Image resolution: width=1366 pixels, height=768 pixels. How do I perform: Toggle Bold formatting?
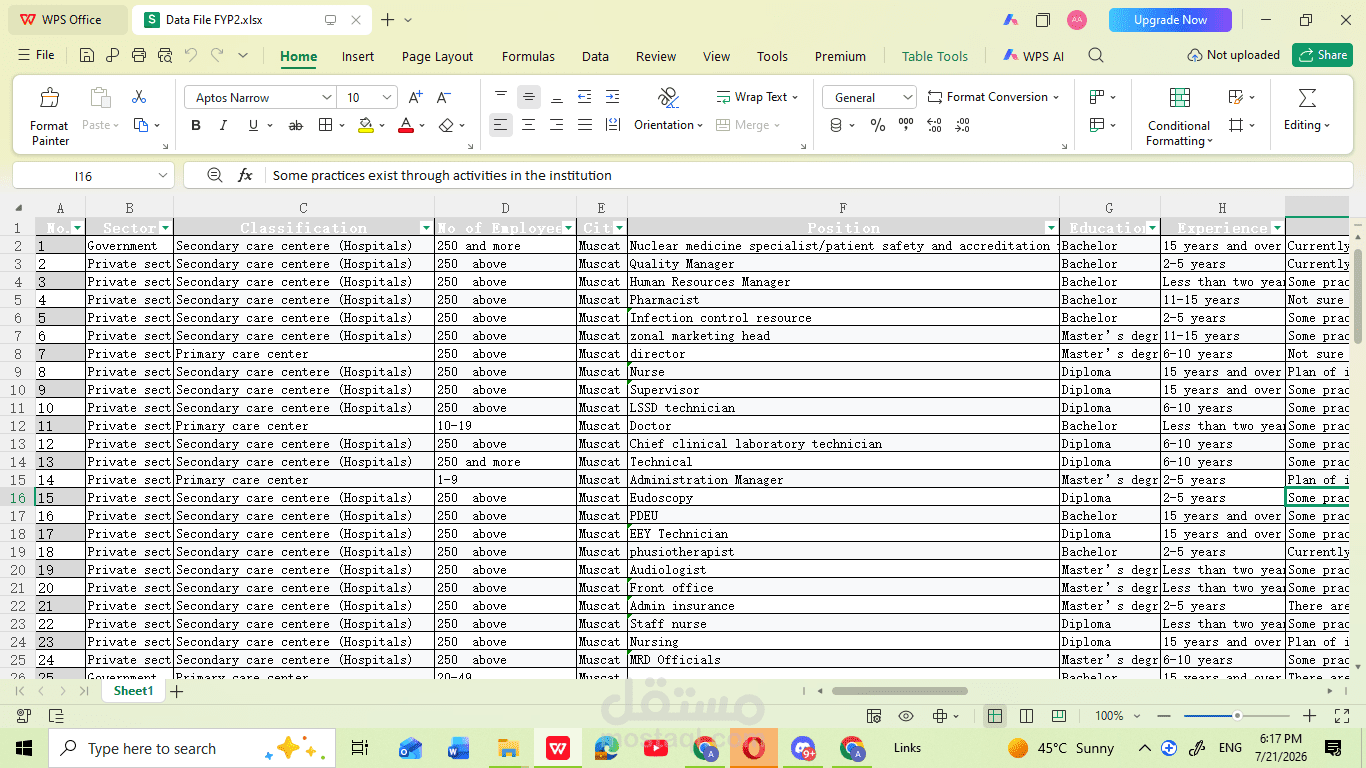point(196,125)
